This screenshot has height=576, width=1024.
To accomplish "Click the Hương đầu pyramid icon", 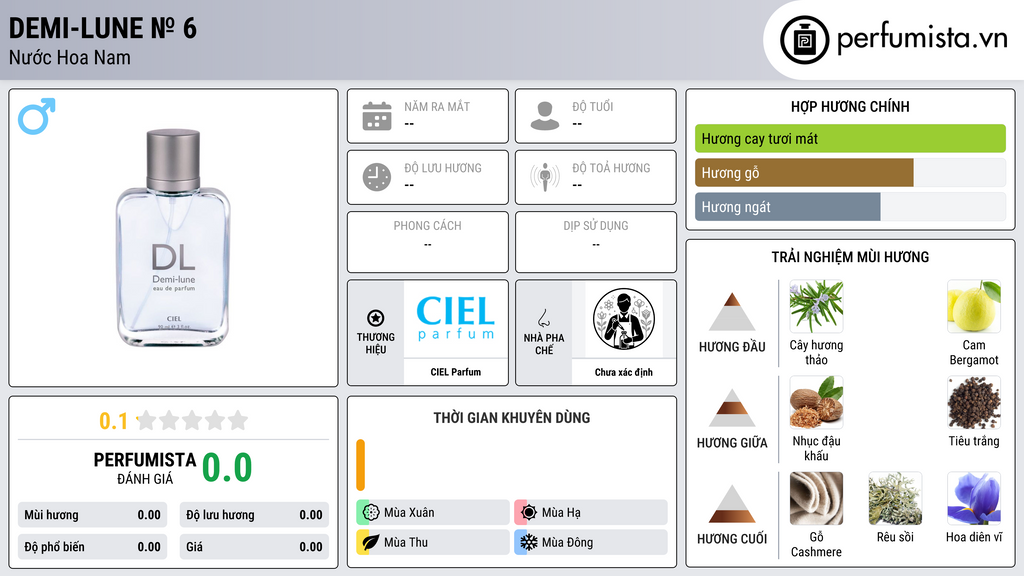I will [732, 312].
